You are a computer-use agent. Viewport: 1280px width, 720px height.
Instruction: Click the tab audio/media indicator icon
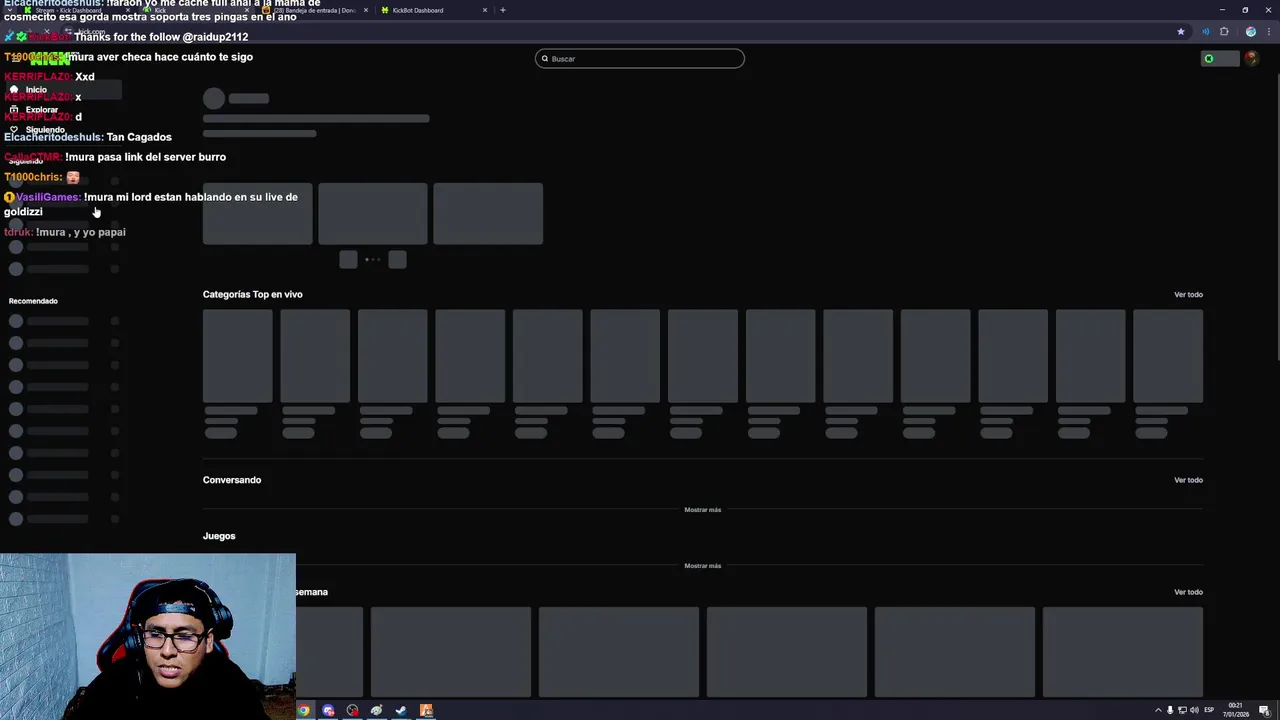tap(1205, 31)
